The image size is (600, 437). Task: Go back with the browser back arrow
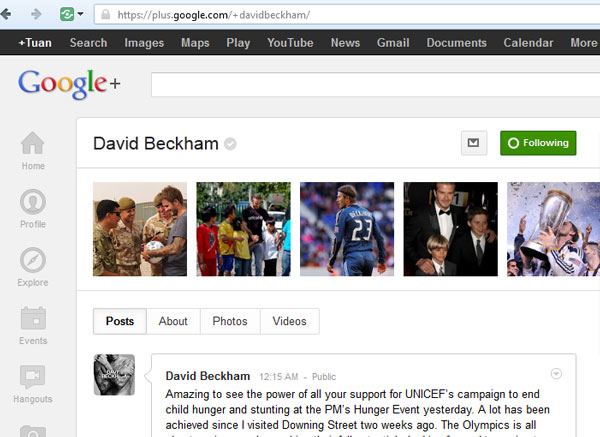(5, 14)
